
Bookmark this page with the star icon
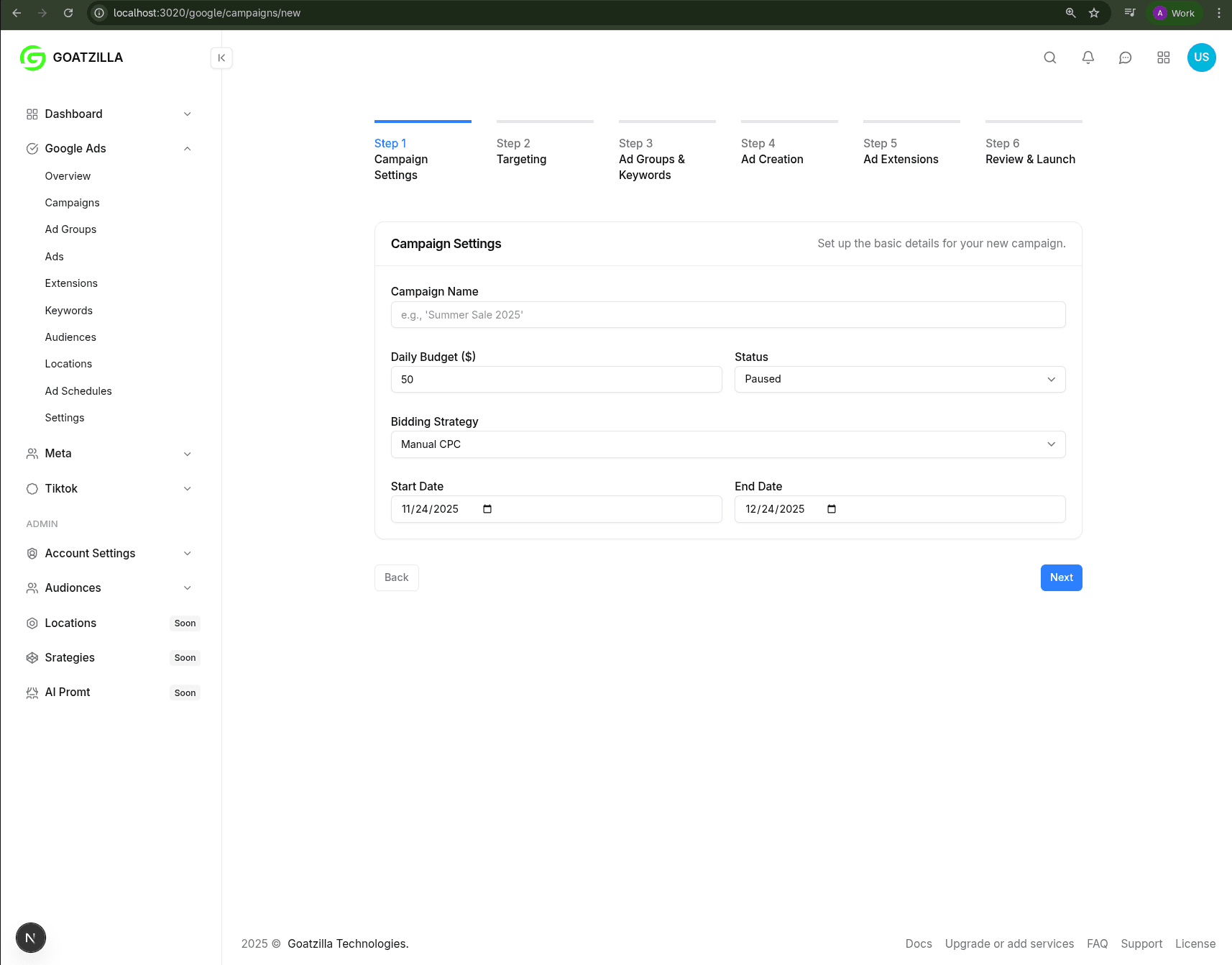pos(1094,13)
